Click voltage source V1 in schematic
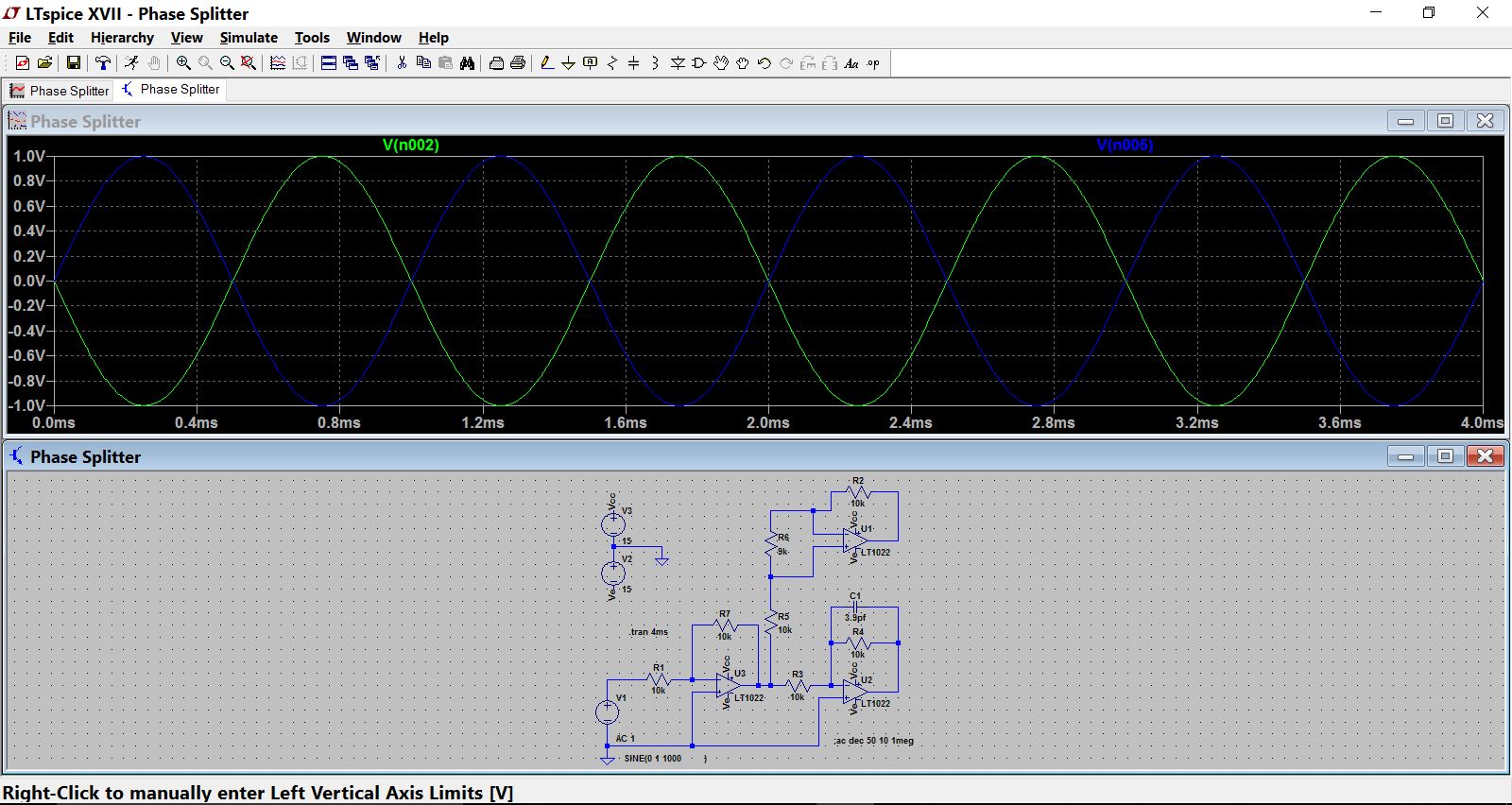 click(x=608, y=711)
